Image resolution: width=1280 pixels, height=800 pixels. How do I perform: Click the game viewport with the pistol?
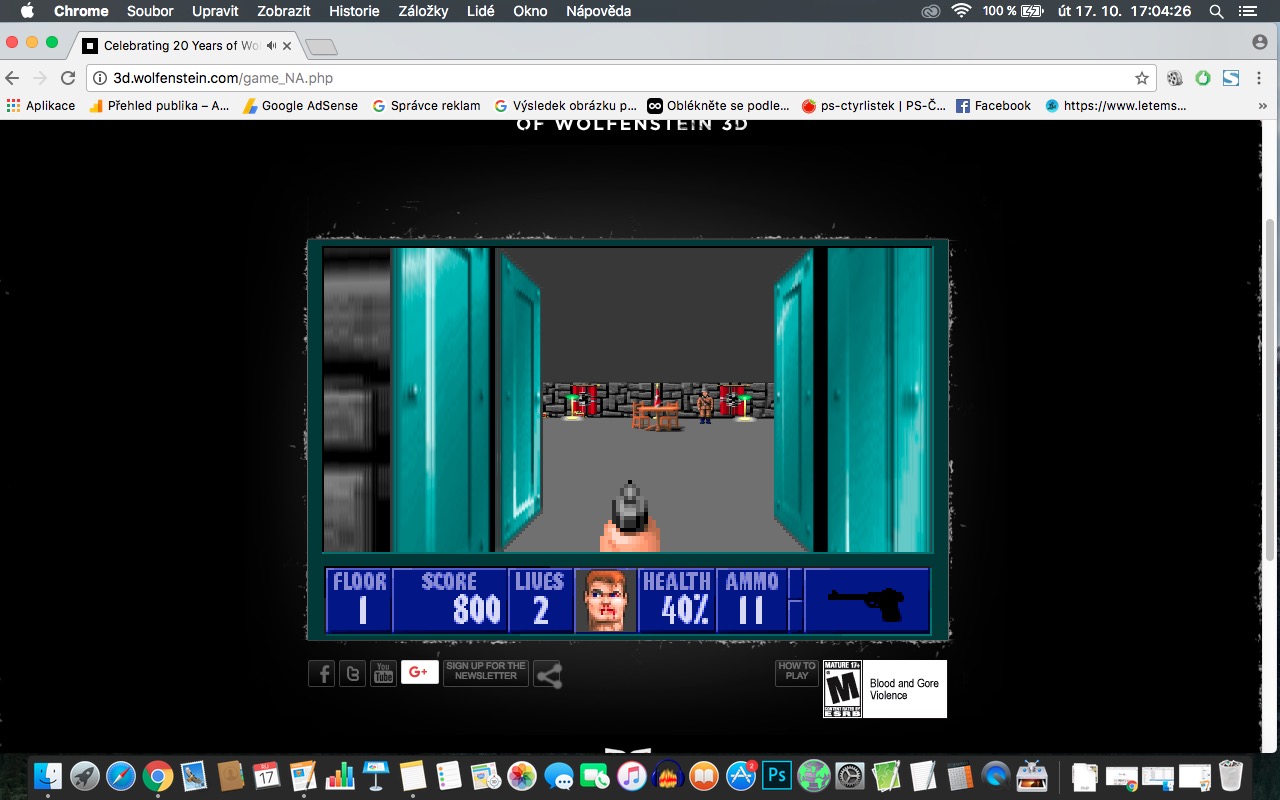point(628,400)
